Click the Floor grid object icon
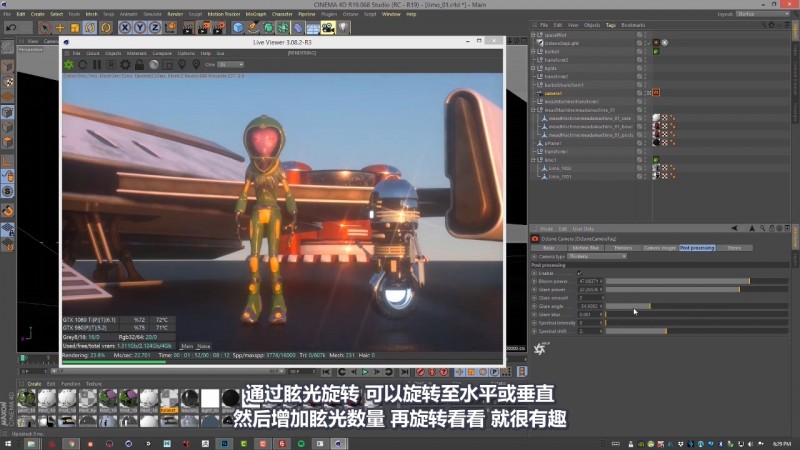Image resolution: width=800 pixels, height=450 pixels. [x=313, y=28]
